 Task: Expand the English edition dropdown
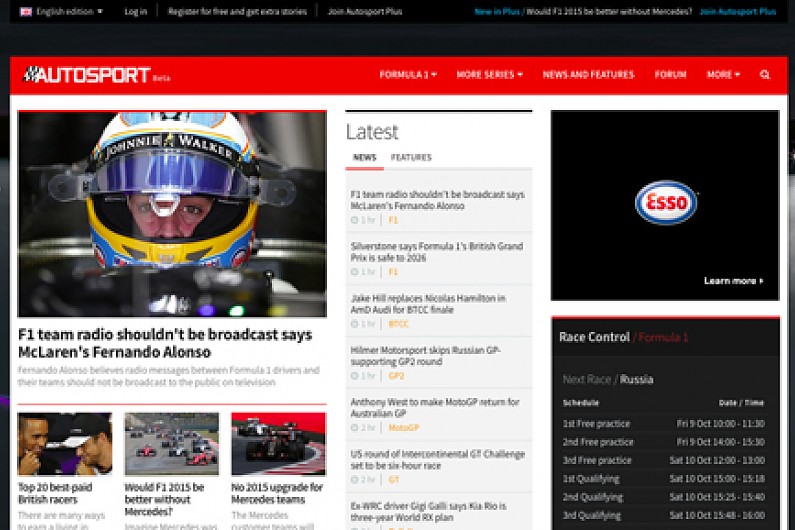click(x=69, y=11)
